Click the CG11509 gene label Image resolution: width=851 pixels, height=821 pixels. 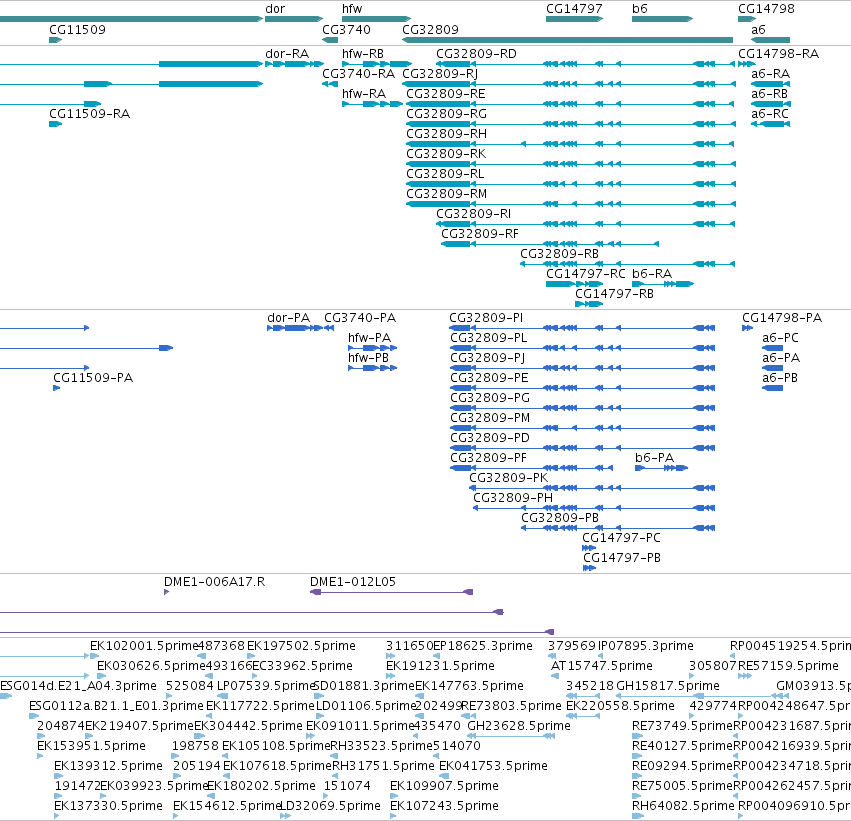[77, 29]
